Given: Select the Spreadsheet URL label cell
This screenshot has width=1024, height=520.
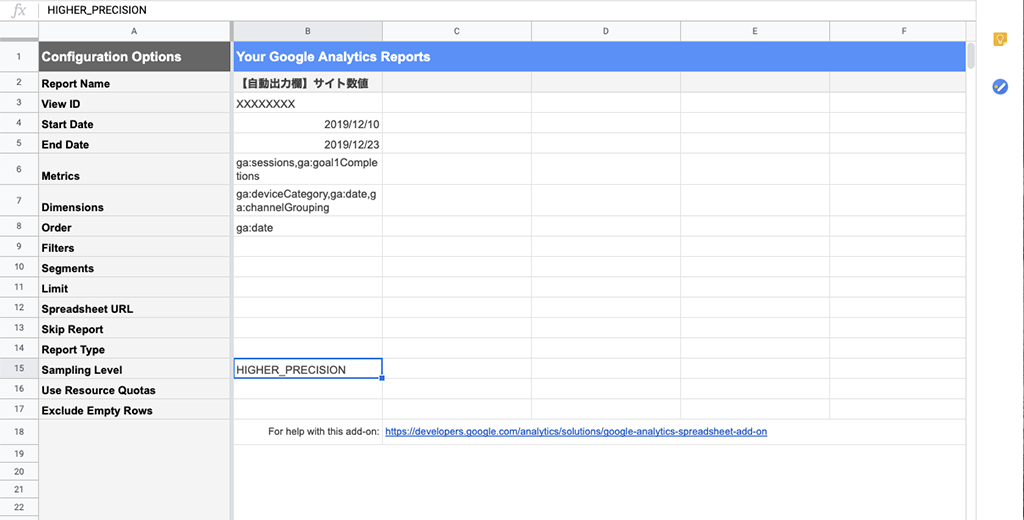Looking at the screenshot, I should click(135, 308).
